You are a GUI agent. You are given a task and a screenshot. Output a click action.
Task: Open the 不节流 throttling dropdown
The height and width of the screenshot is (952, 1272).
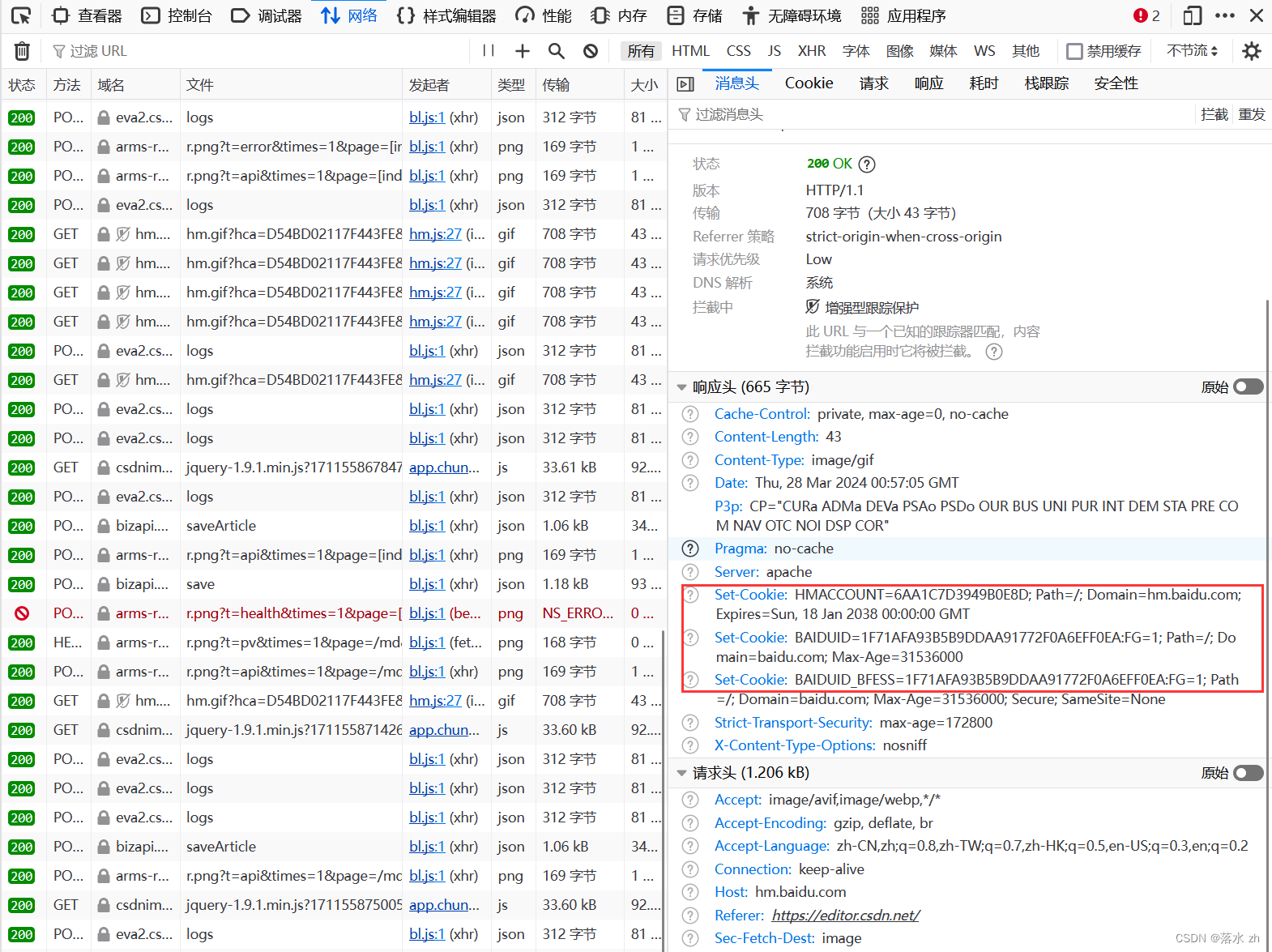click(x=1193, y=51)
